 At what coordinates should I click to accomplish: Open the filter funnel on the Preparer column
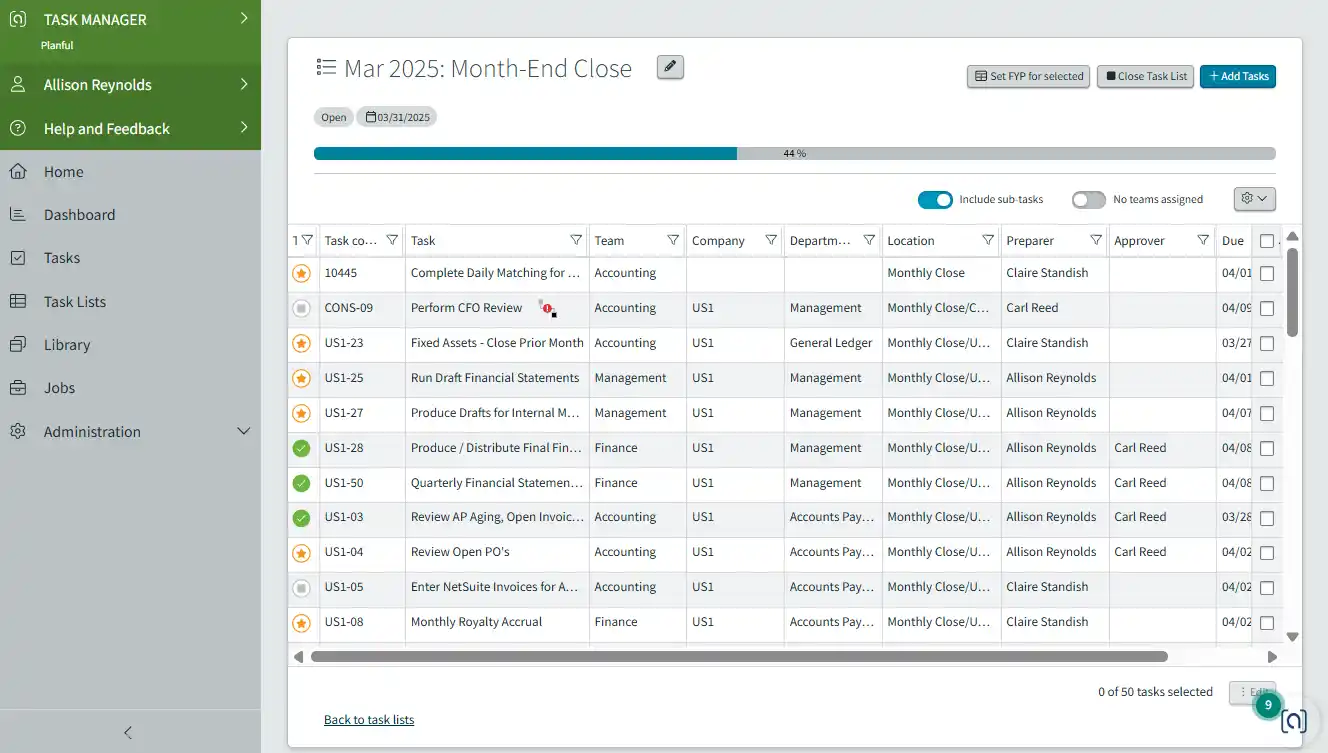[x=1096, y=240]
